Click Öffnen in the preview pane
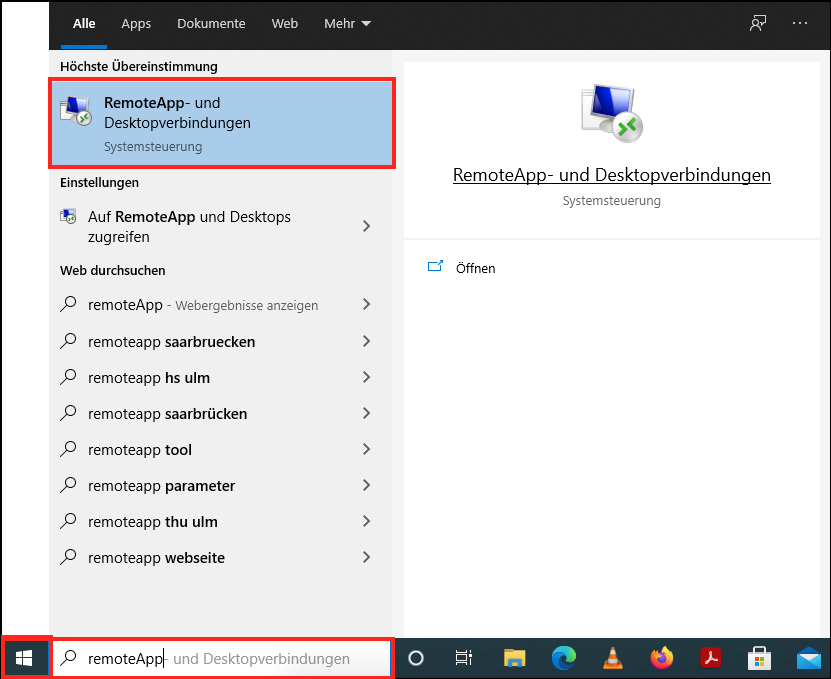 tap(474, 268)
